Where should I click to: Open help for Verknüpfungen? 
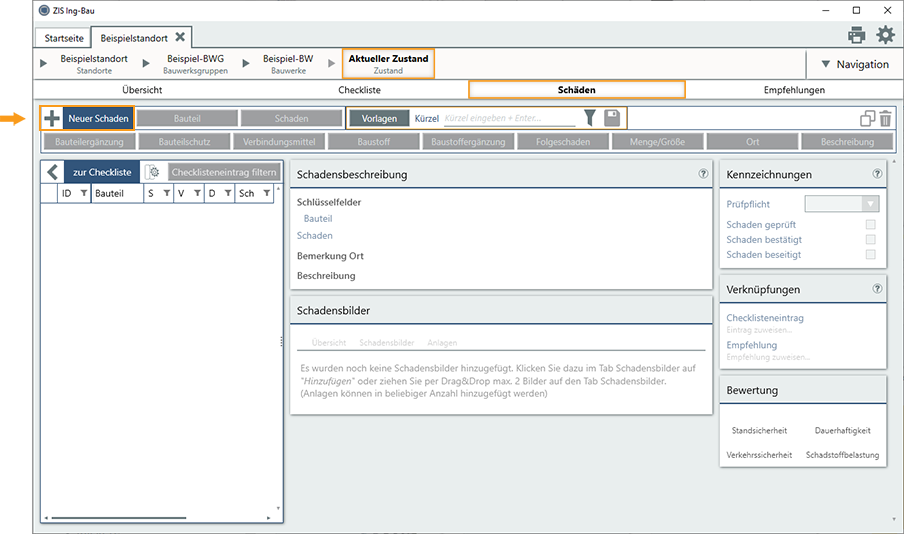(x=877, y=288)
